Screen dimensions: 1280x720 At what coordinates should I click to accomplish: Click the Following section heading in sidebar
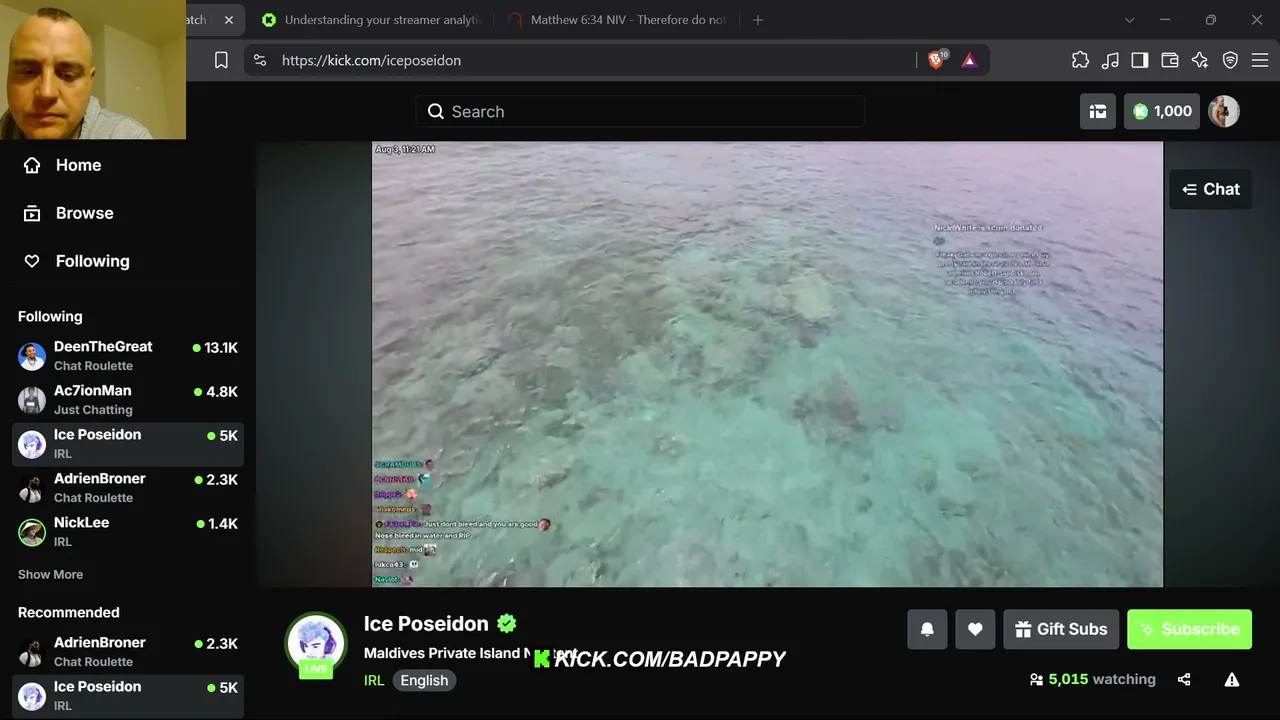pyautogui.click(x=50, y=316)
